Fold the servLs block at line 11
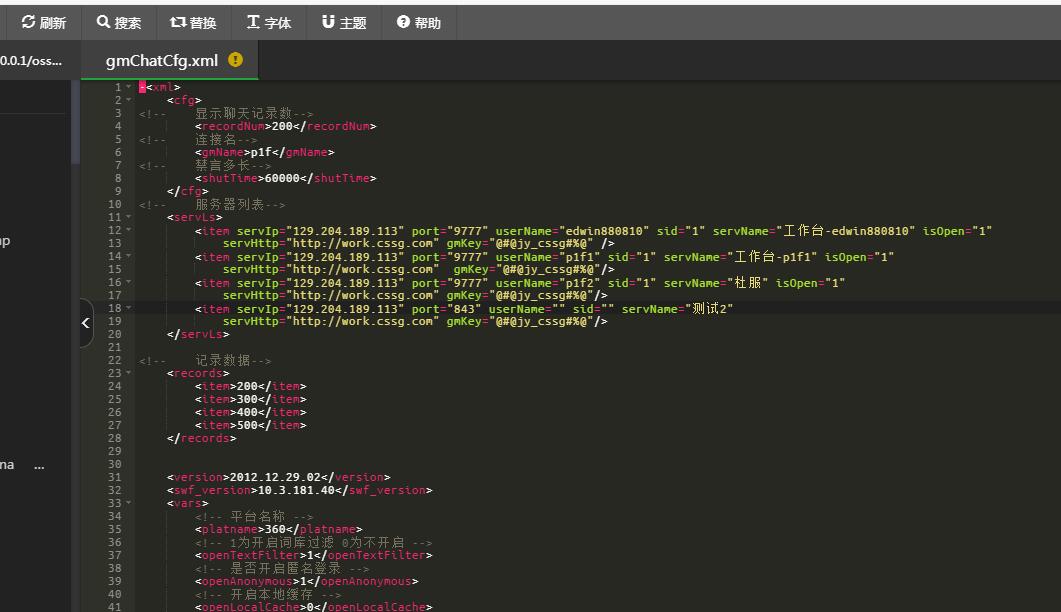 129,217
